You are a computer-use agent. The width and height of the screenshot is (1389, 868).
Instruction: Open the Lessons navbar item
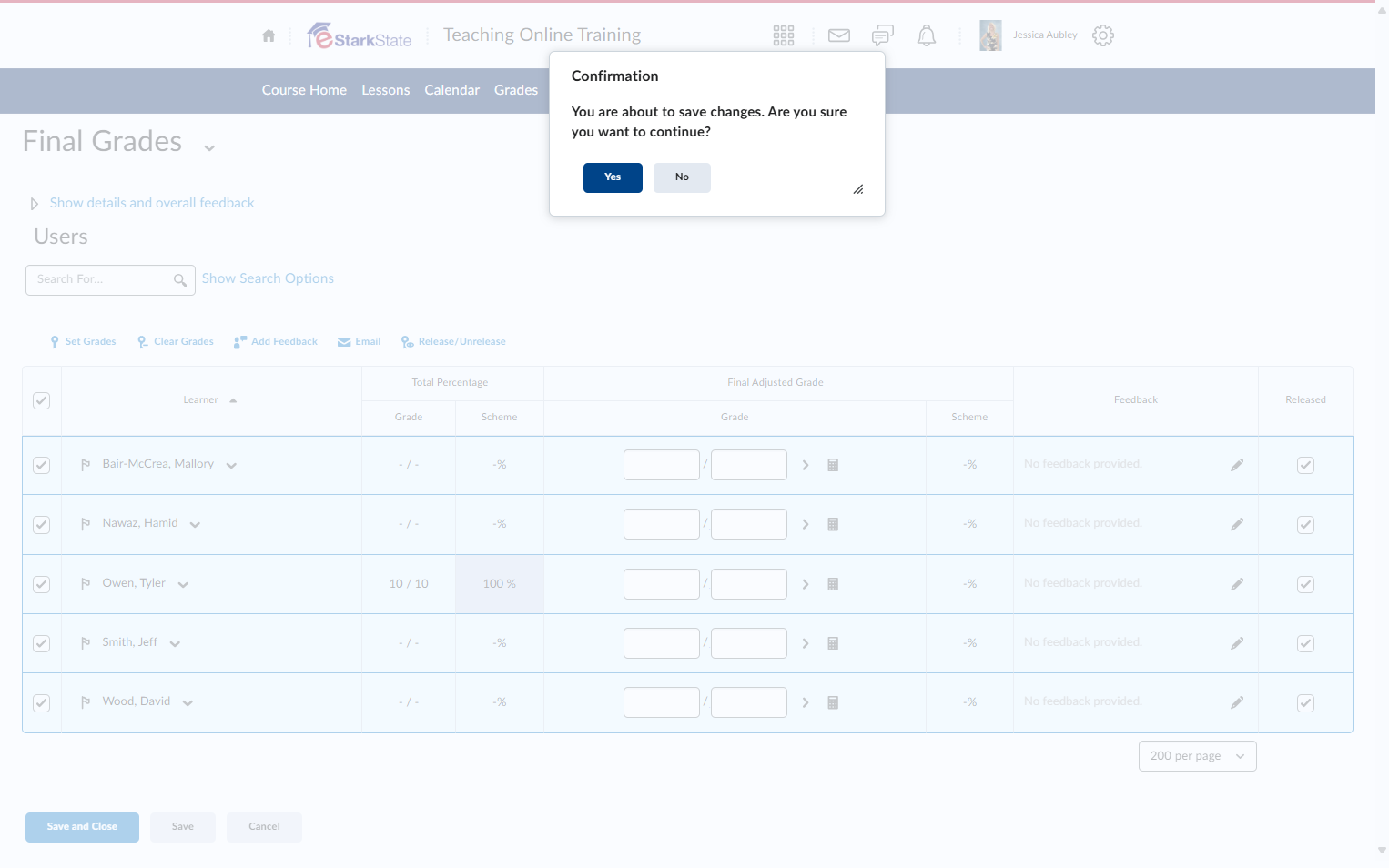[386, 90]
